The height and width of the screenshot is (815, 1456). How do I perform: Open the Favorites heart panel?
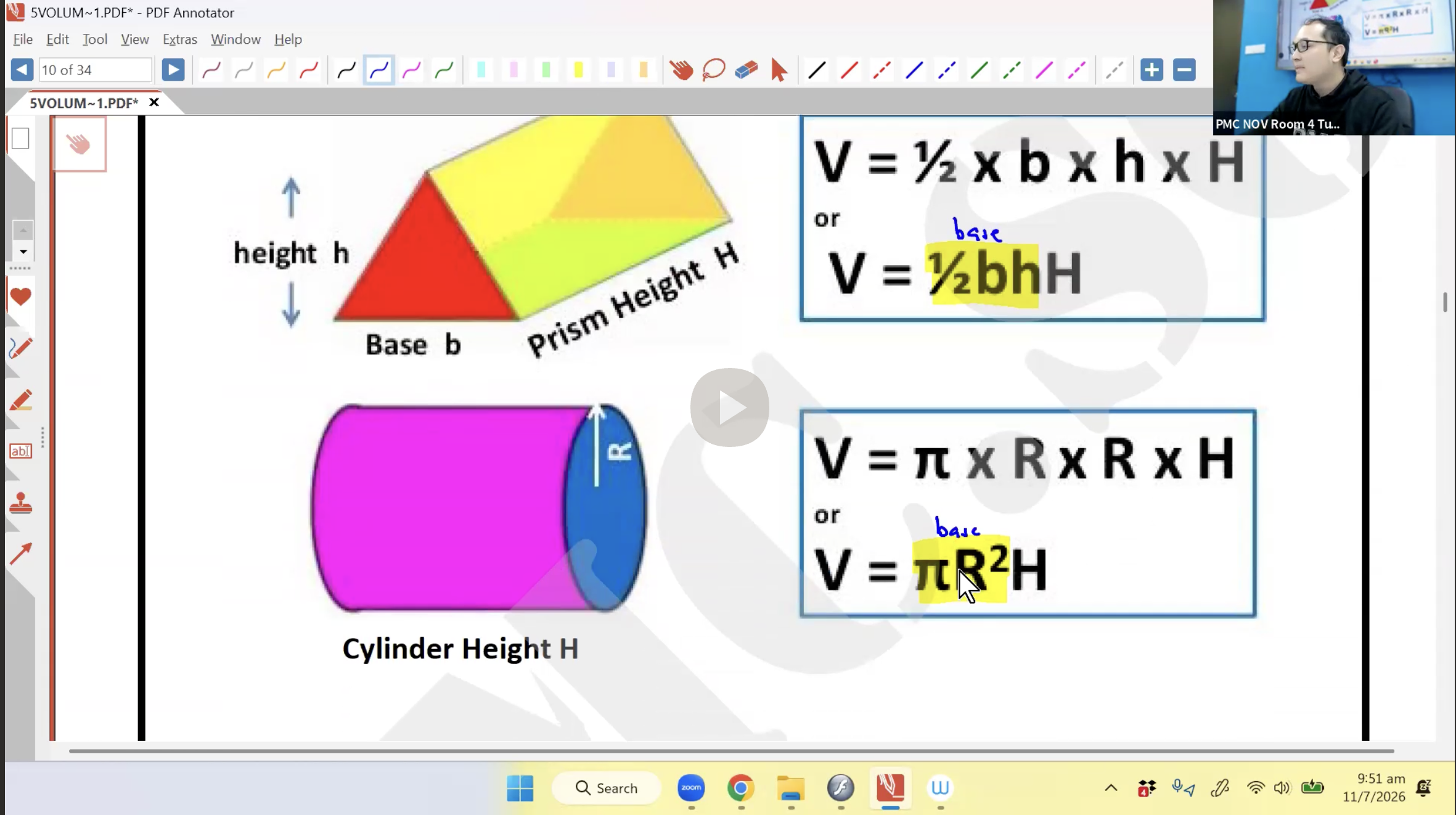20,297
